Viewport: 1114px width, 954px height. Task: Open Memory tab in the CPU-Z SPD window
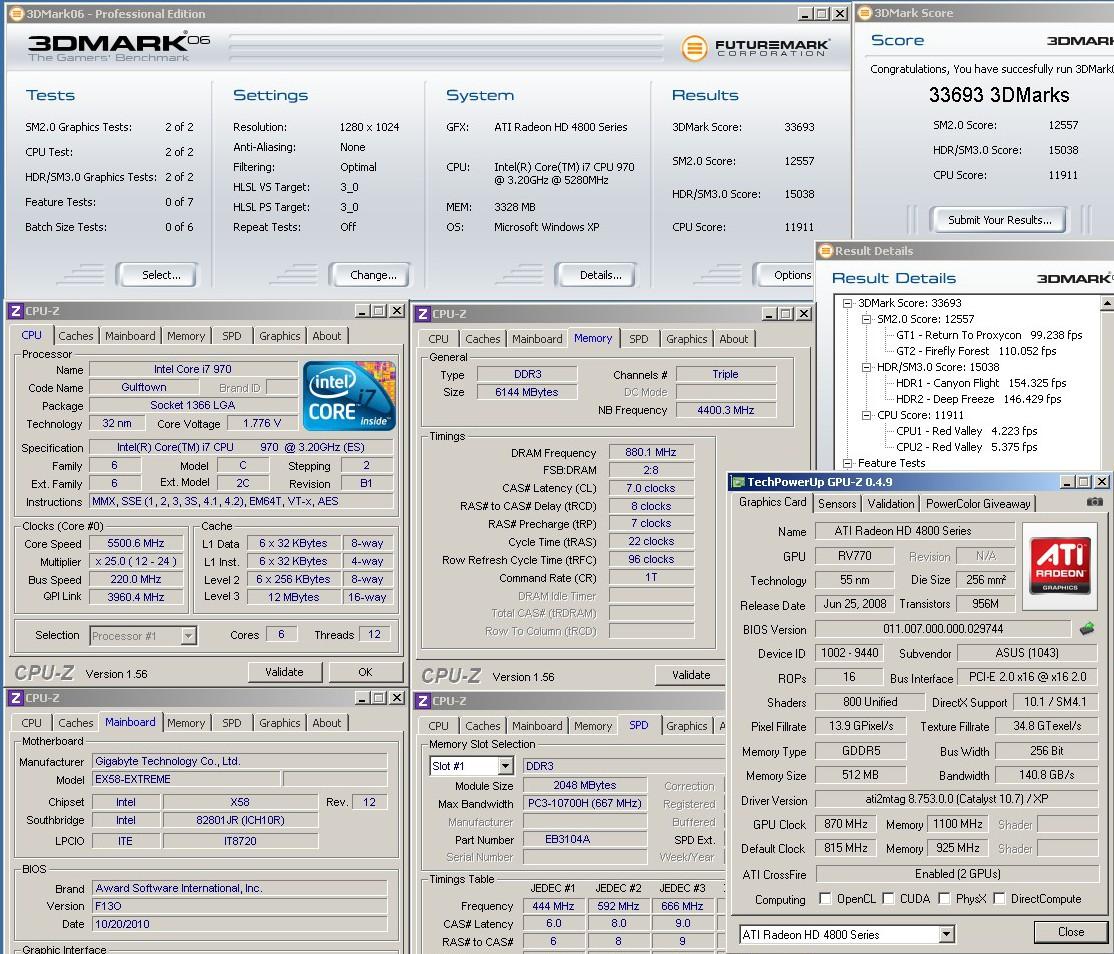593,726
